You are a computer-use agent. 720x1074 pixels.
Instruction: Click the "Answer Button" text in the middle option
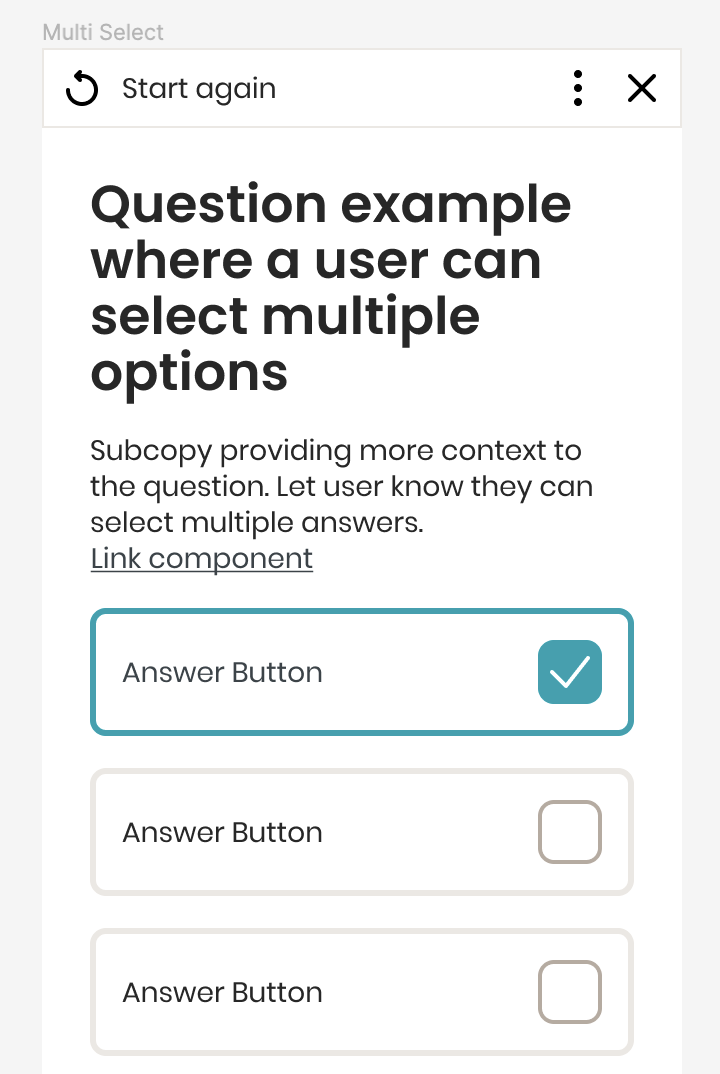pyautogui.click(x=222, y=832)
